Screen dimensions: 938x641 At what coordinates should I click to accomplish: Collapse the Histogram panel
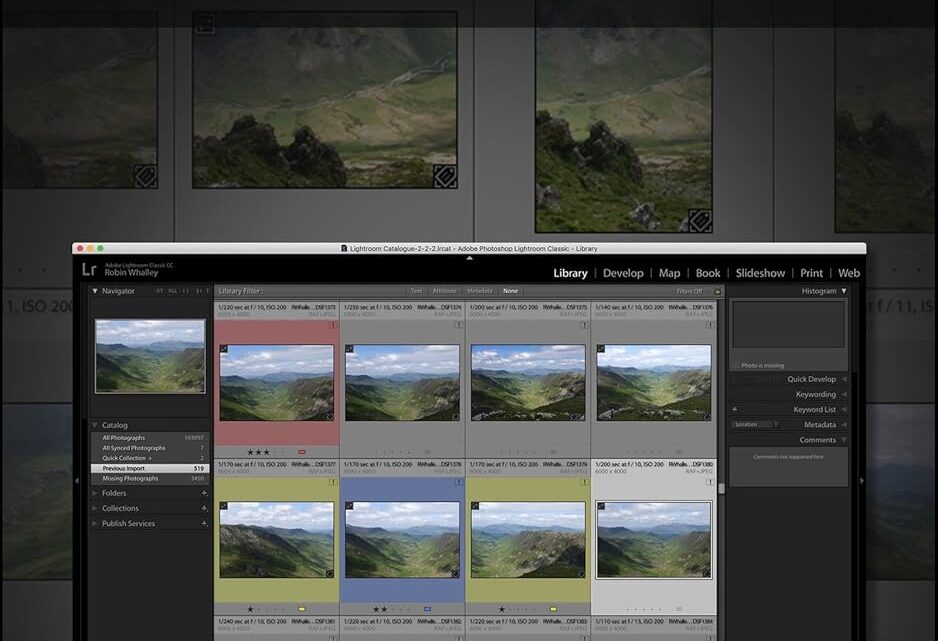point(843,291)
